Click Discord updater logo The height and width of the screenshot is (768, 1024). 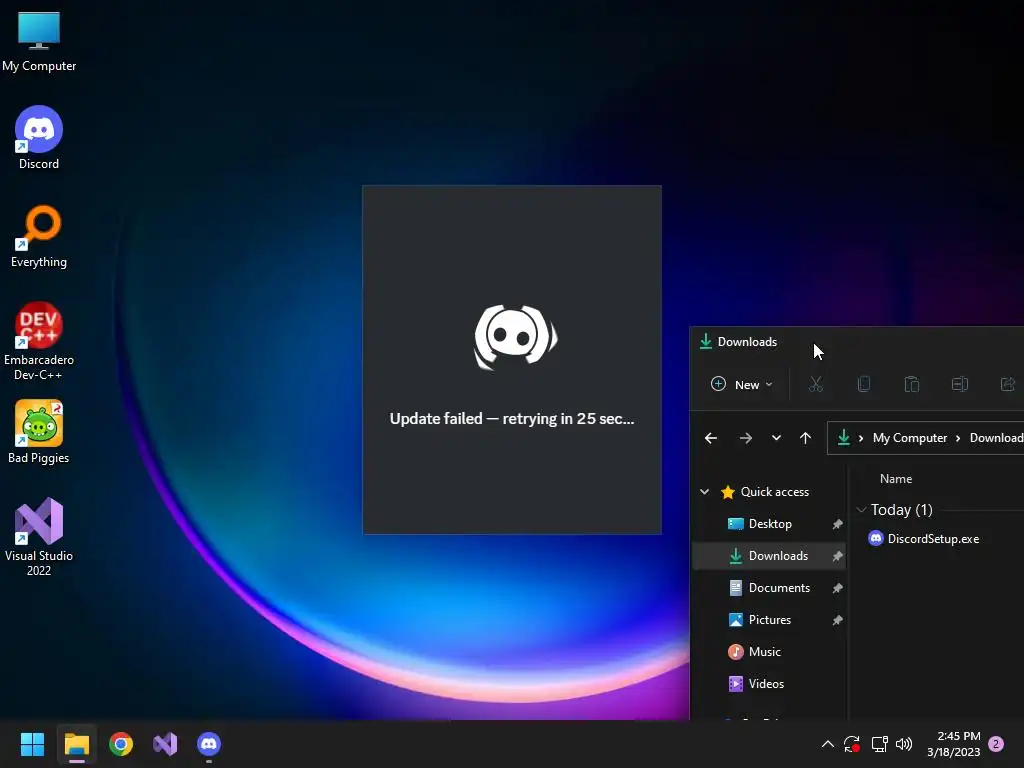[x=515, y=337]
